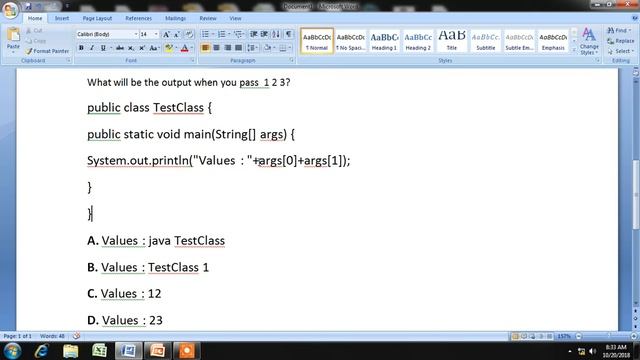This screenshot has width=640, height=360.
Task: Set alignment to left
Action: (x=205, y=48)
